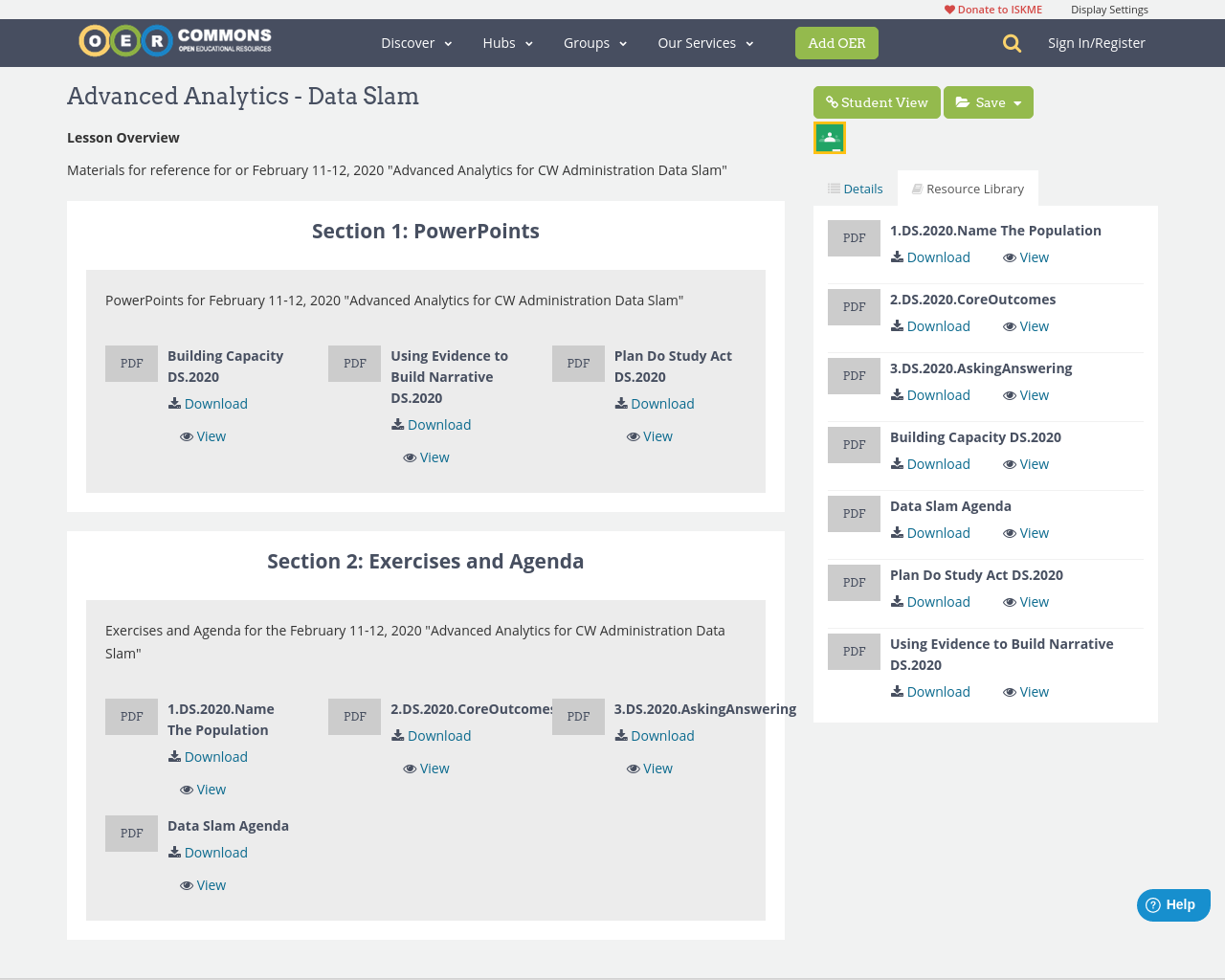Open Sign In/Register
Viewport: 1225px width, 980px height.
click(1096, 42)
